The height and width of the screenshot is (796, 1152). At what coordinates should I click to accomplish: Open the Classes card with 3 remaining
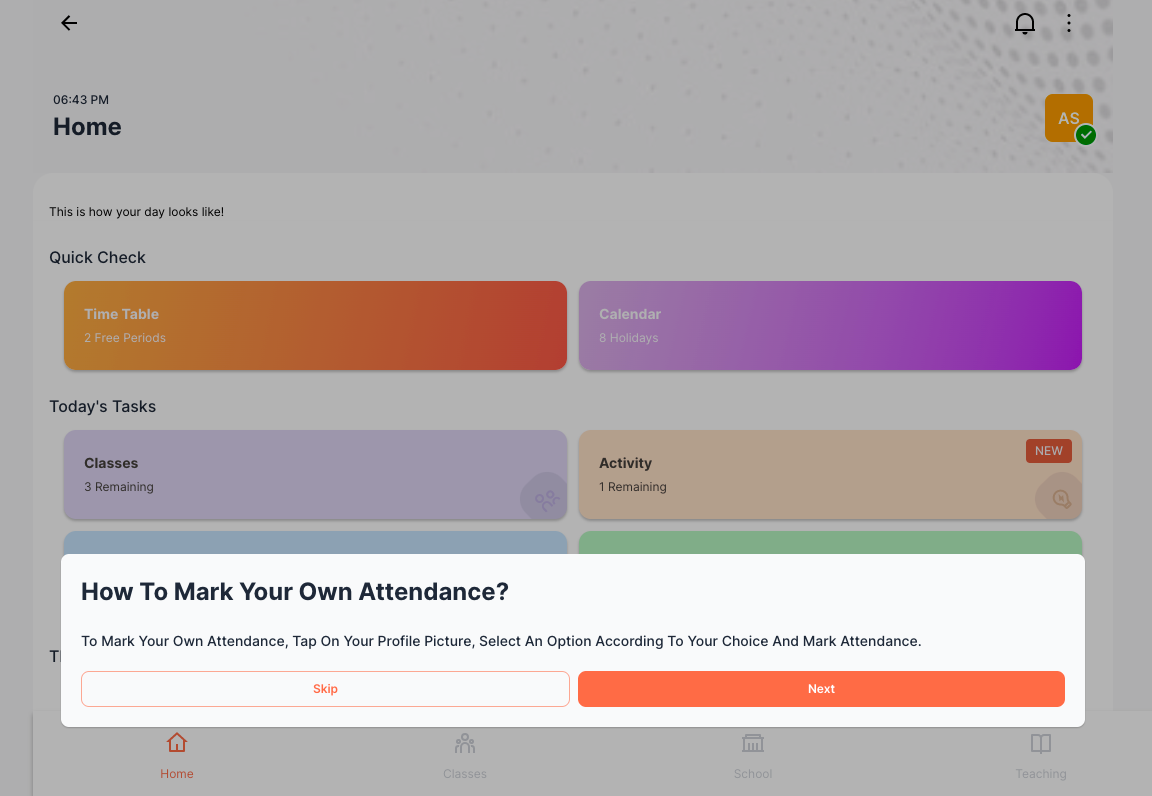[315, 474]
